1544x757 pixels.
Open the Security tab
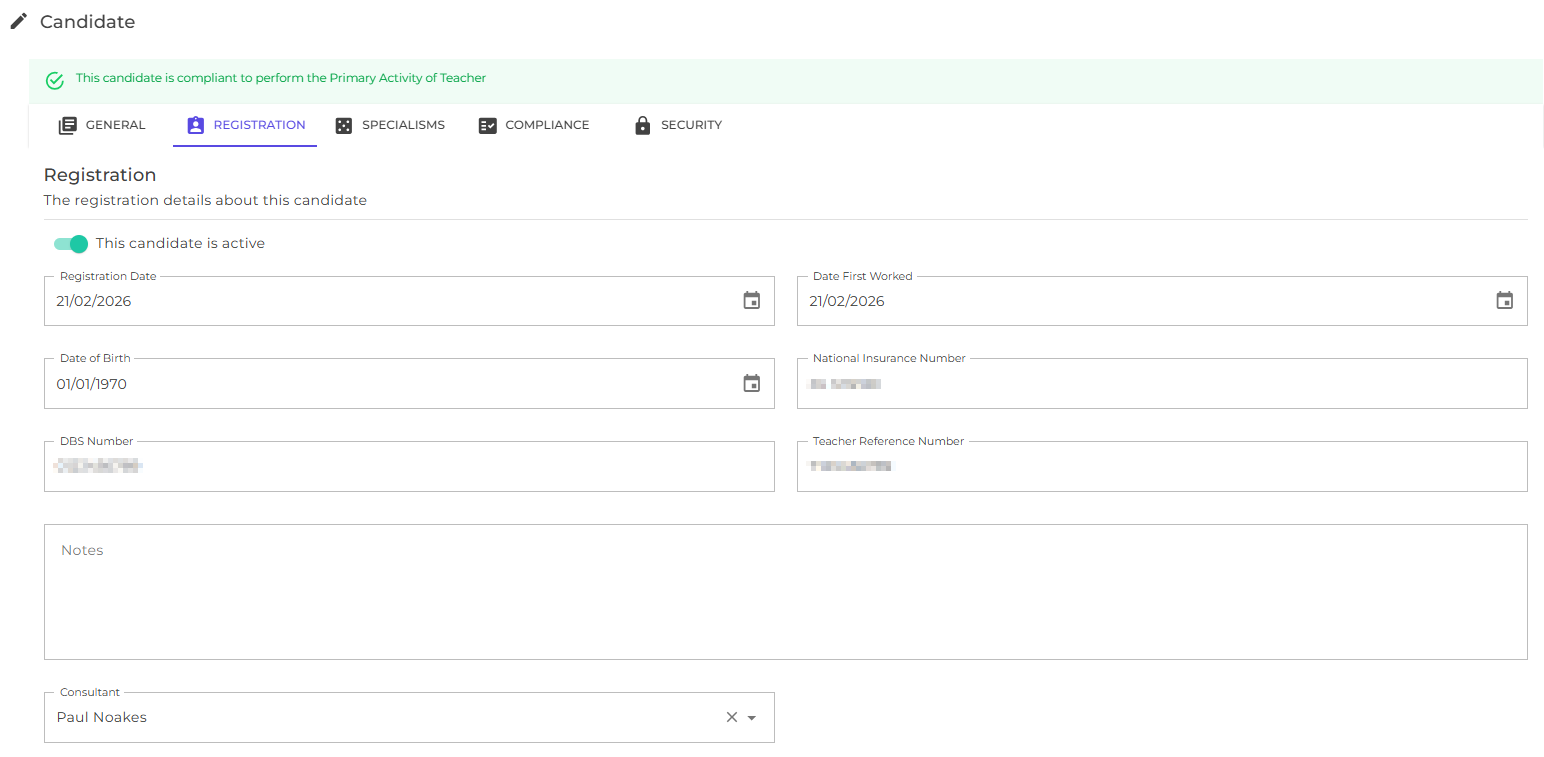(x=678, y=125)
